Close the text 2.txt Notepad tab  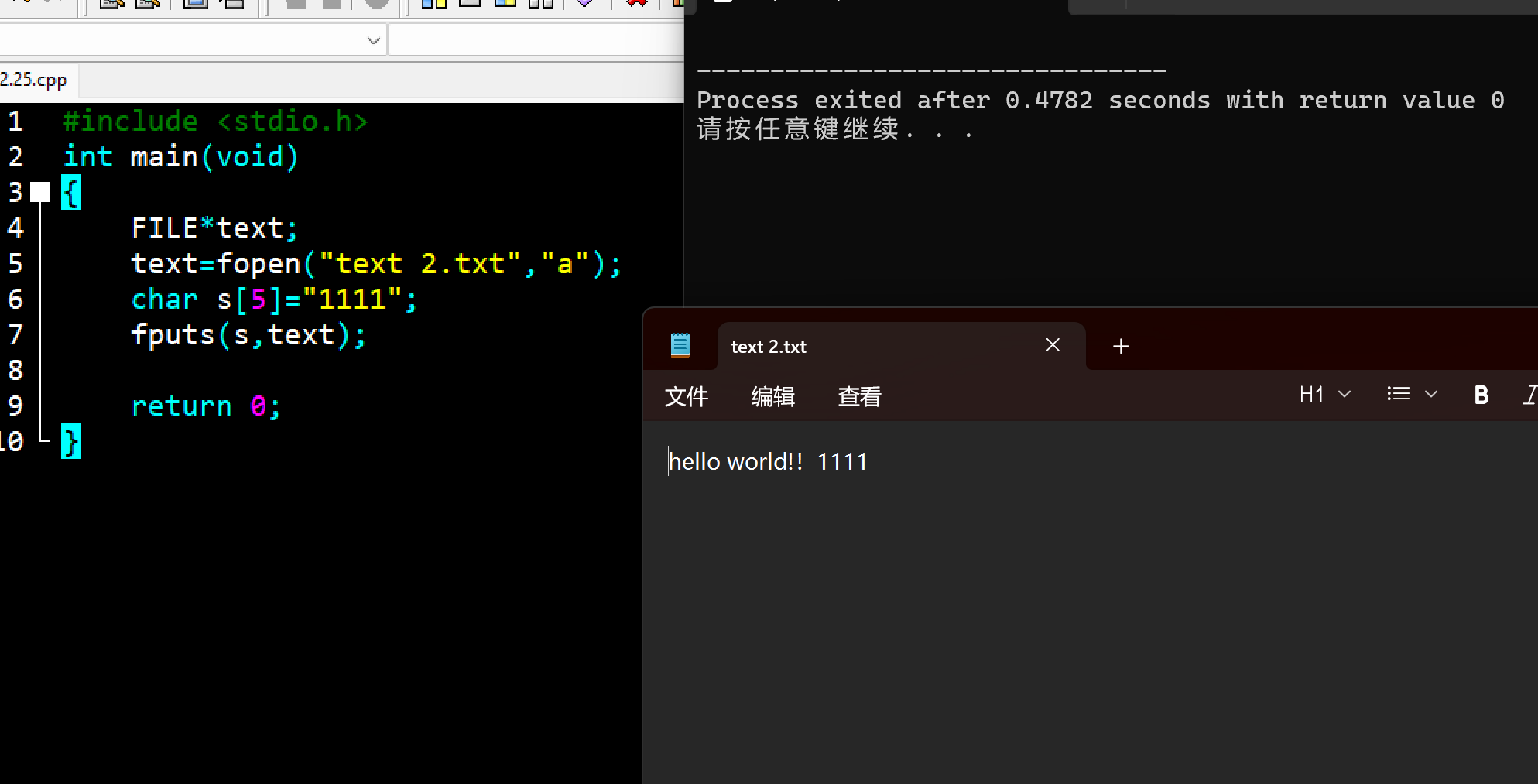[x=1053, y=345]
